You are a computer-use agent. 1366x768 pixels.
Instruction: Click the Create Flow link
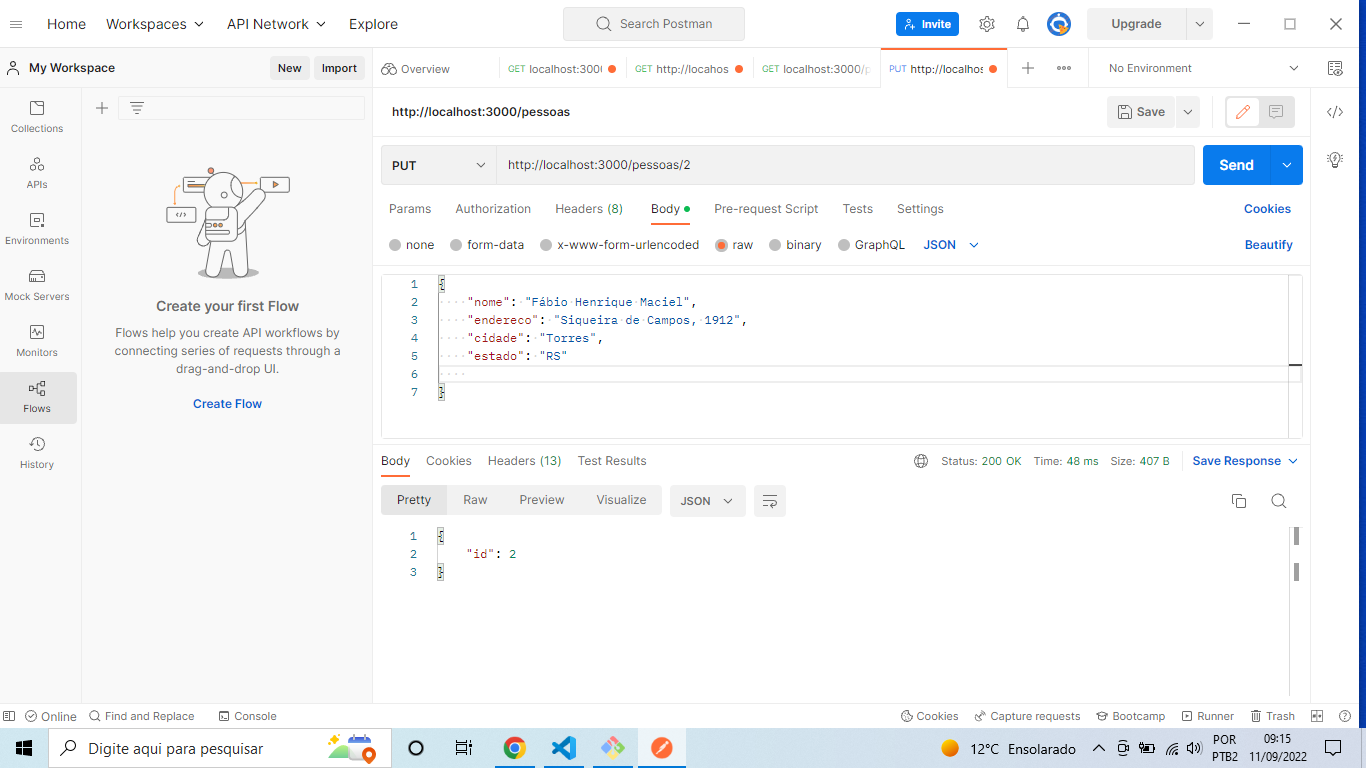point(227,404)
